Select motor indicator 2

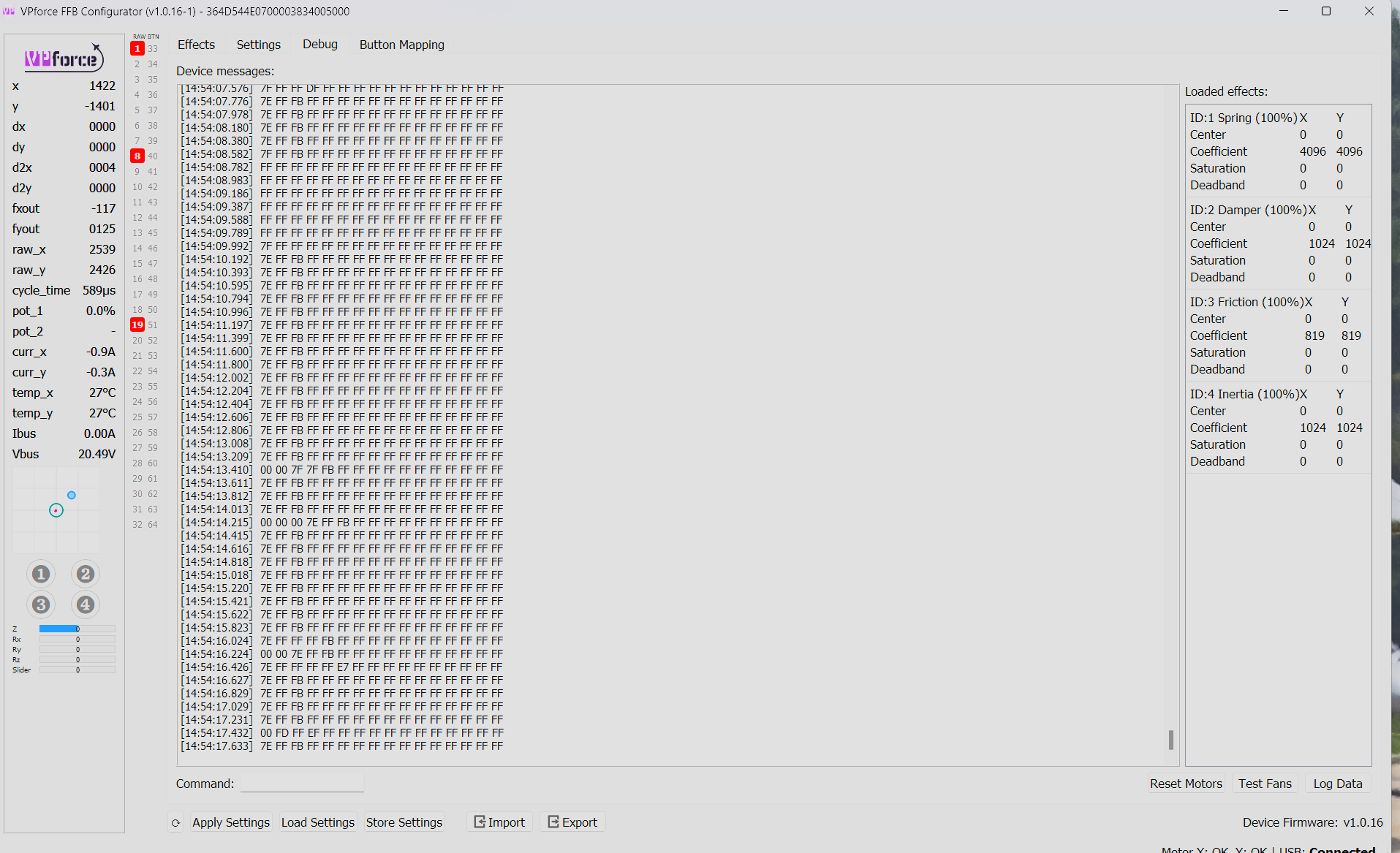[x=86, y=574]
